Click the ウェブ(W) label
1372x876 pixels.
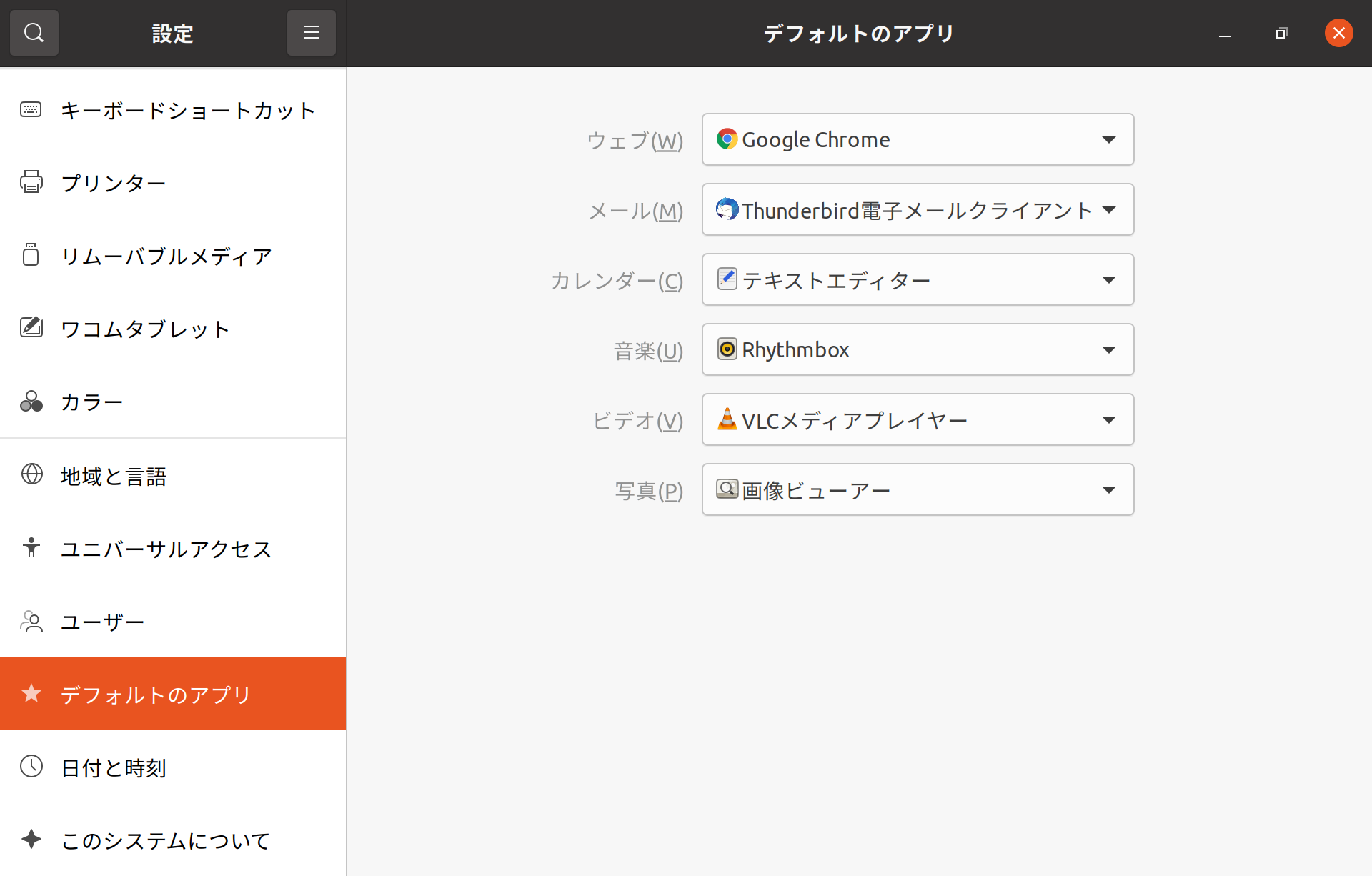pos(635,140)
